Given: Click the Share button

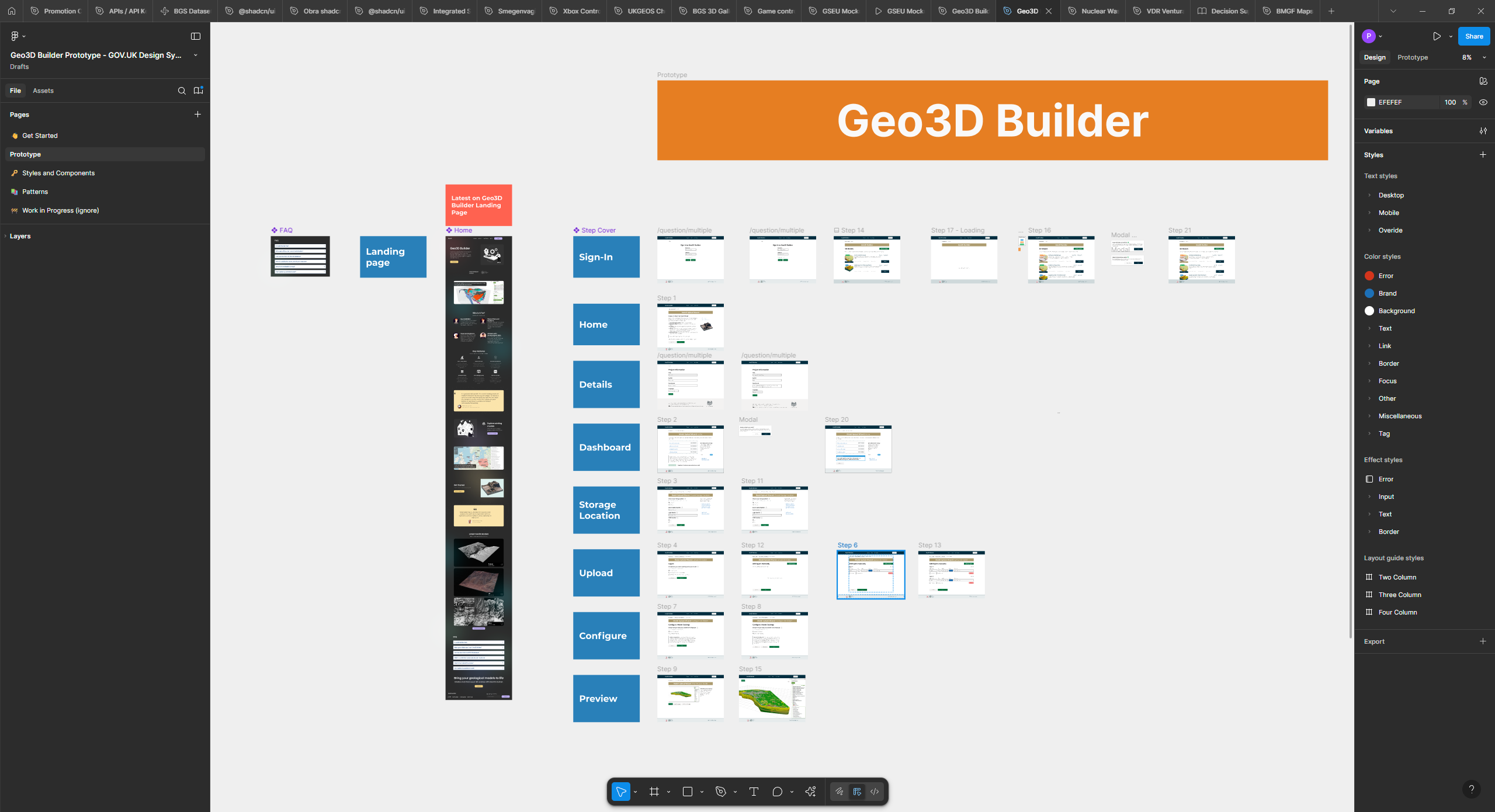Looking at the screenshot, I should pyautogui.click(x=1473, y=36).
